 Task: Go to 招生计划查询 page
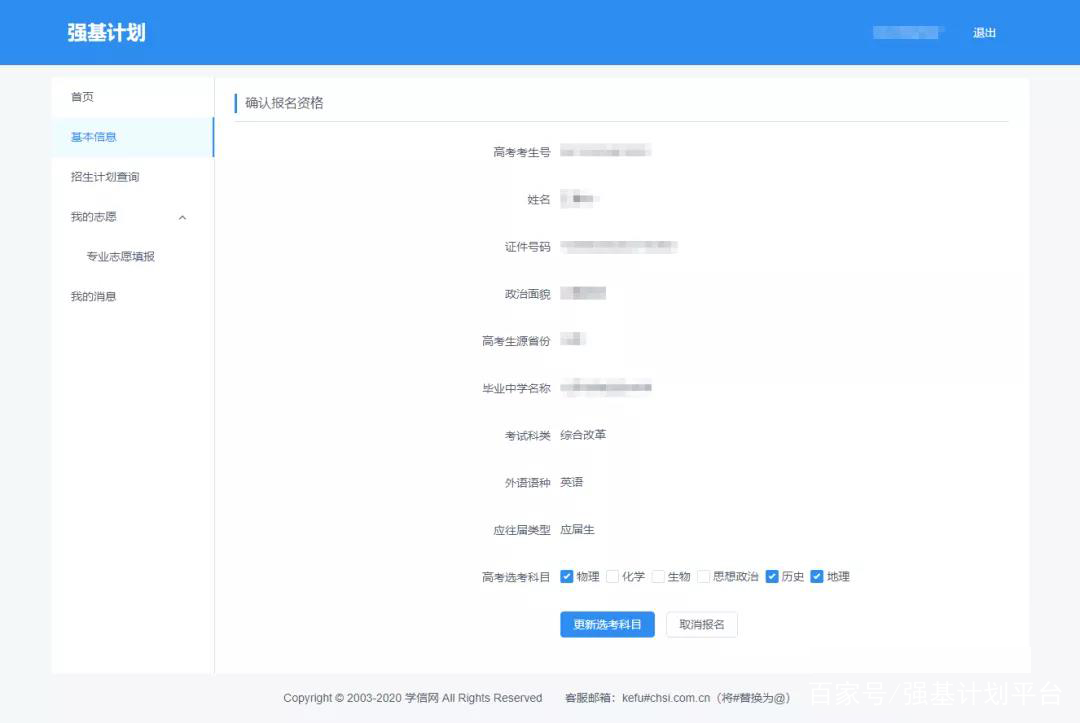point(105,177)
